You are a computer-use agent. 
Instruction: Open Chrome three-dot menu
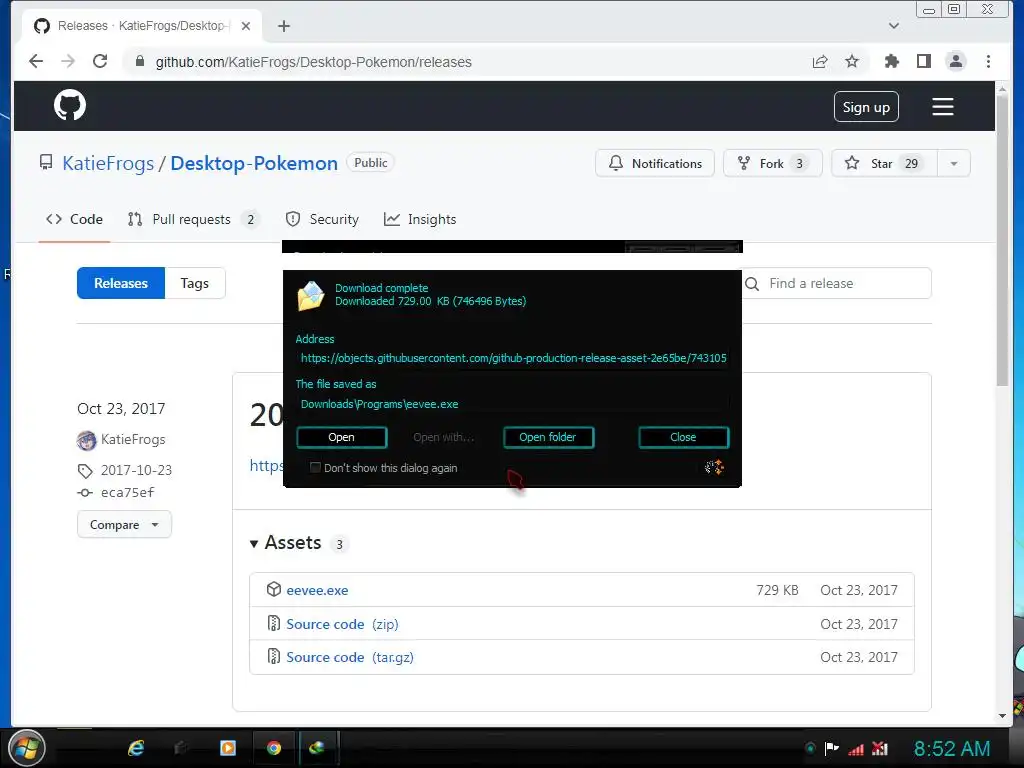pos(988,61)
